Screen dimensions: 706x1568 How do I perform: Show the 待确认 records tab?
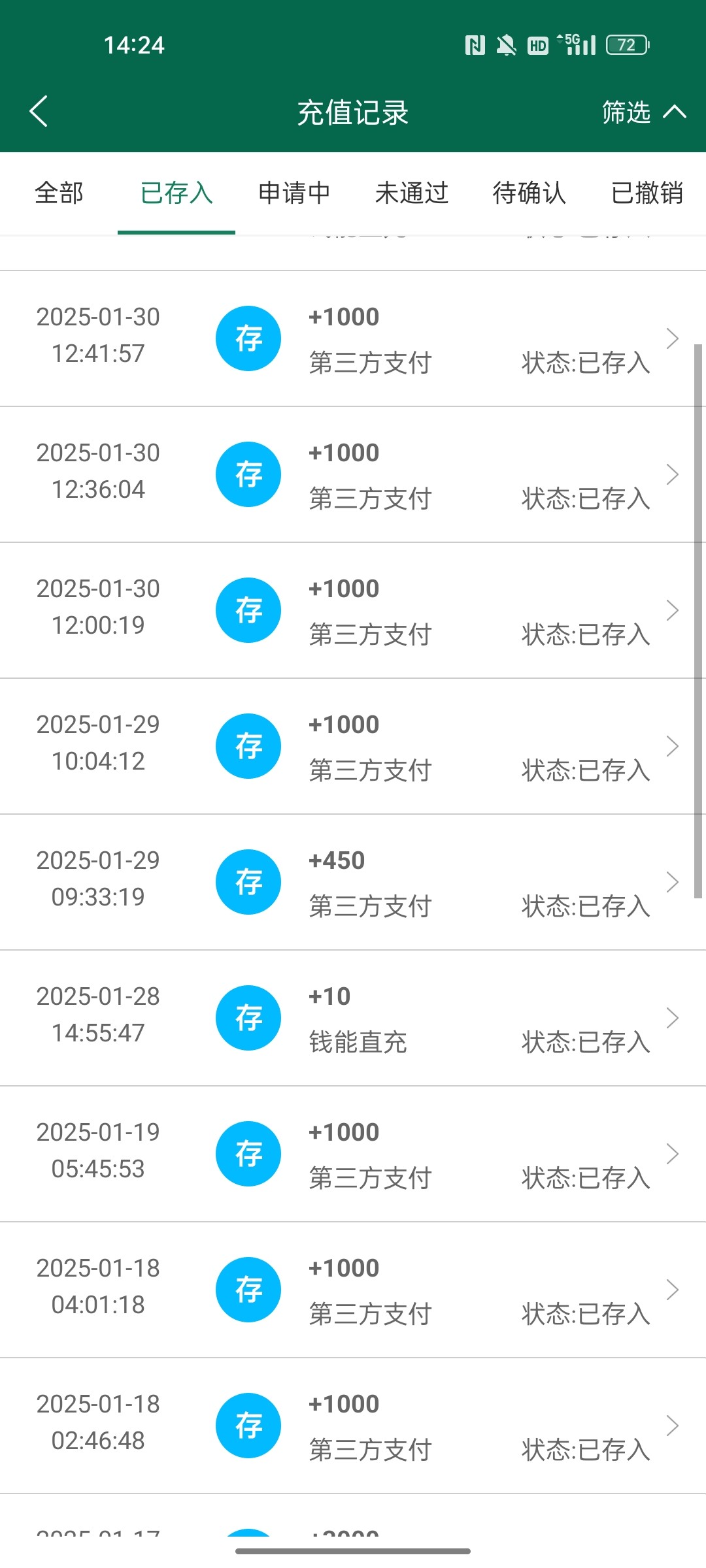pos(529,193)
